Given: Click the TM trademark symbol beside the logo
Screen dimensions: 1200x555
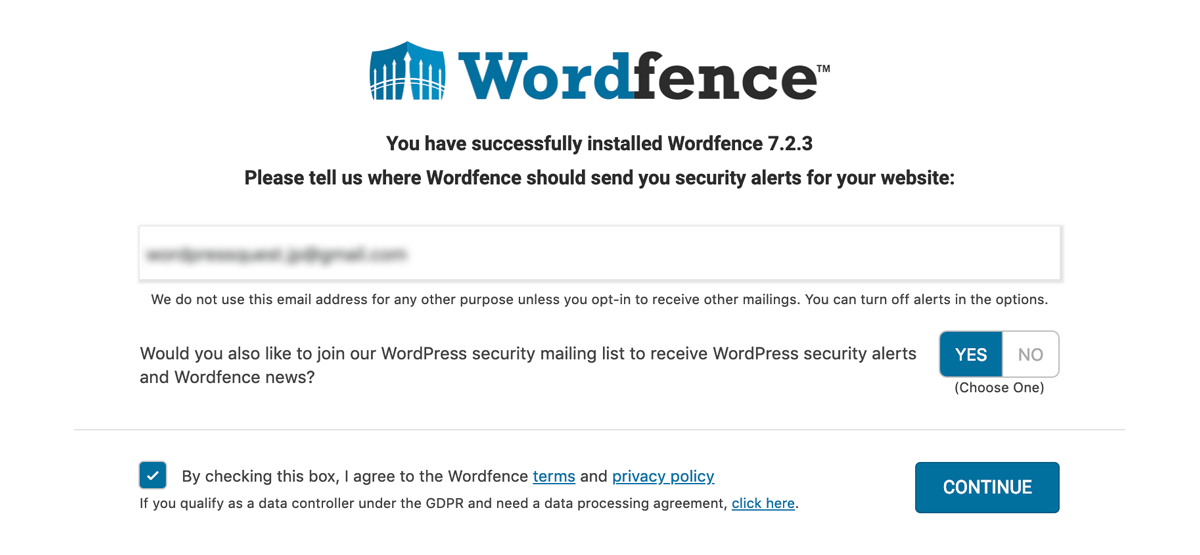Looking at the screenshot, I should click(x=824, y=69).
